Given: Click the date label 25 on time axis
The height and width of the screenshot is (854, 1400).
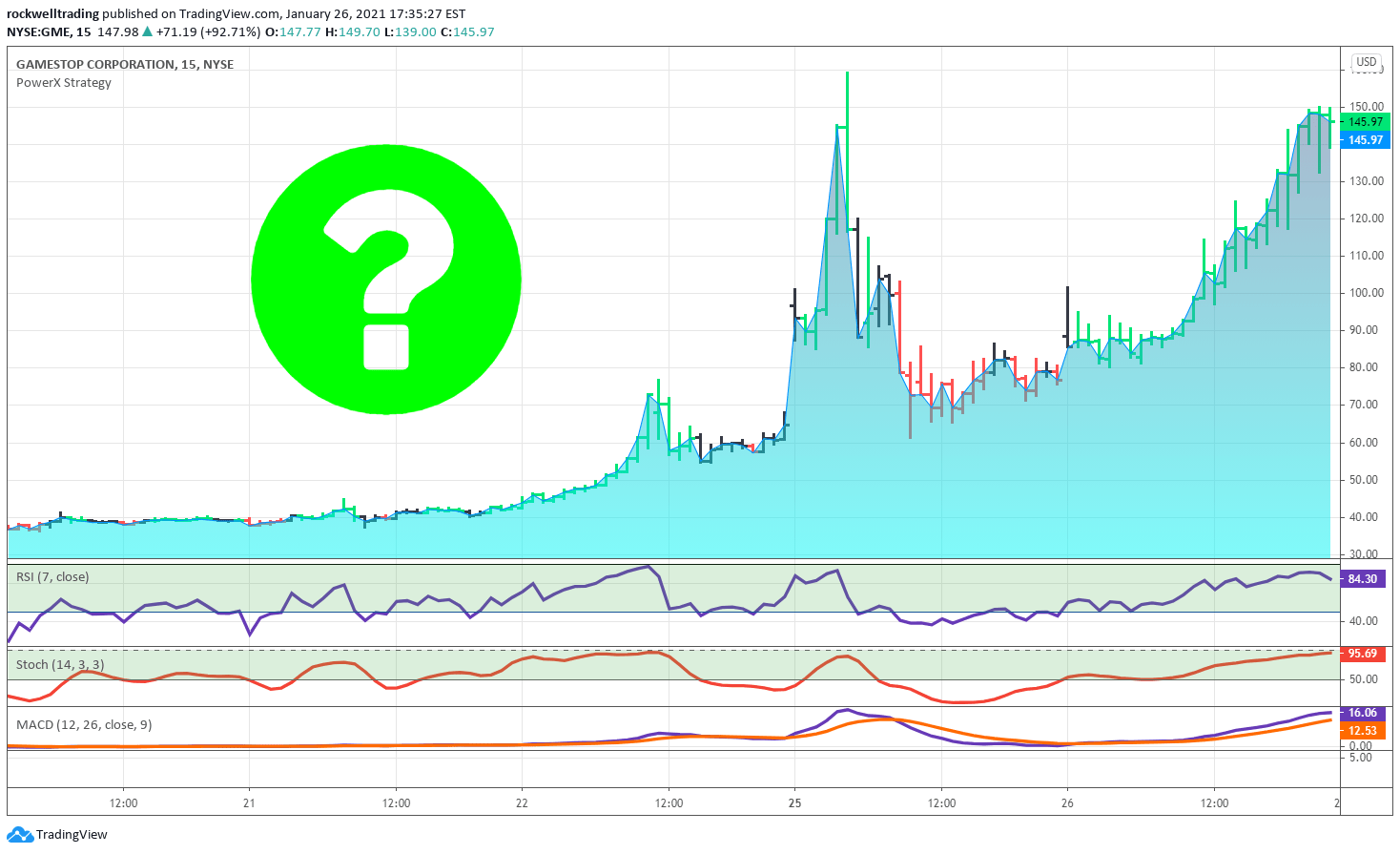Looking at the screenshot, I should [x=794, y=803].
